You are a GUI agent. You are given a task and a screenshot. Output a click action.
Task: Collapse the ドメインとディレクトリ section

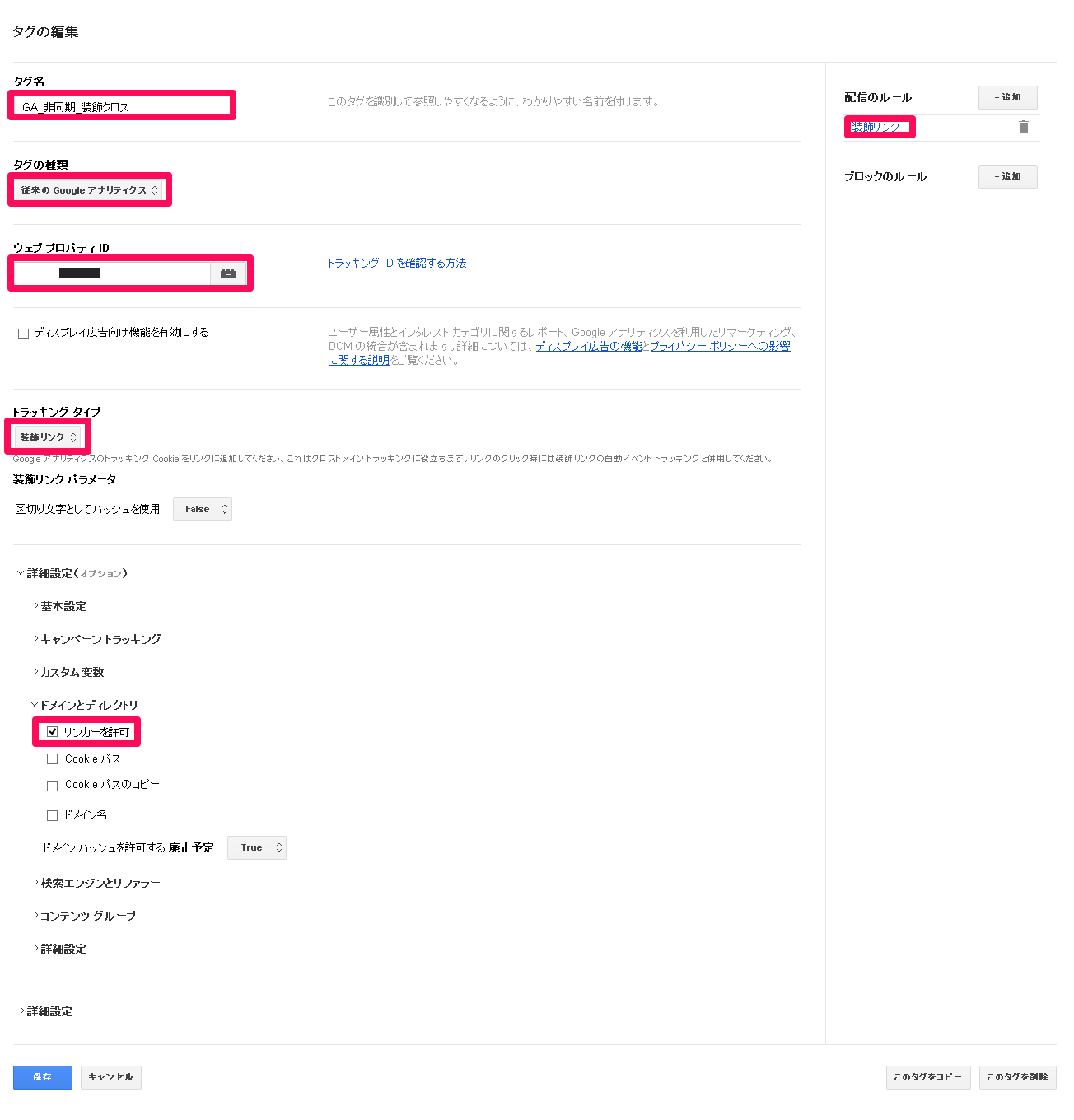point(88,706)
